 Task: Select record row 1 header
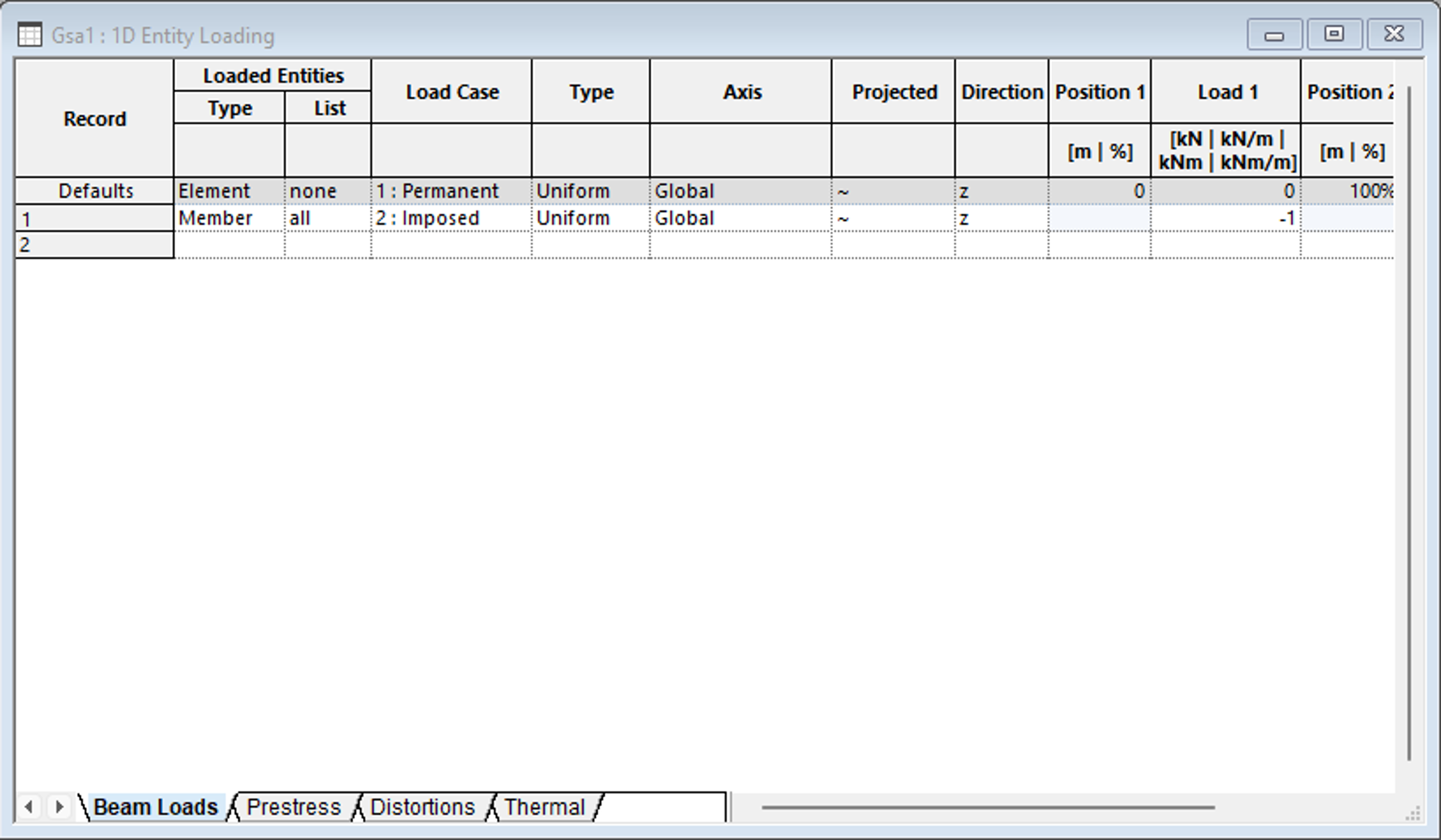pyautogui.click(x=94, y=219)
